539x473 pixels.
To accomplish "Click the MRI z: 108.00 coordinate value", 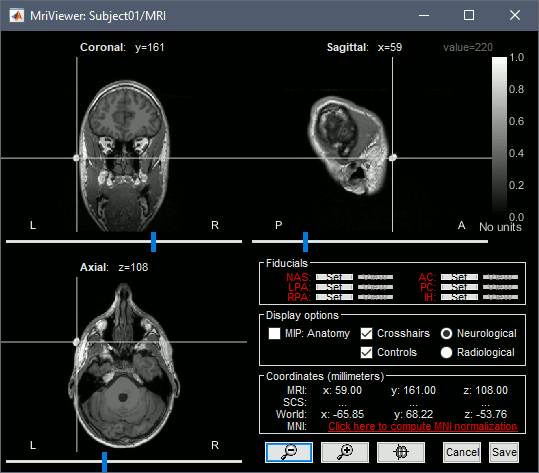I will 485,390.
